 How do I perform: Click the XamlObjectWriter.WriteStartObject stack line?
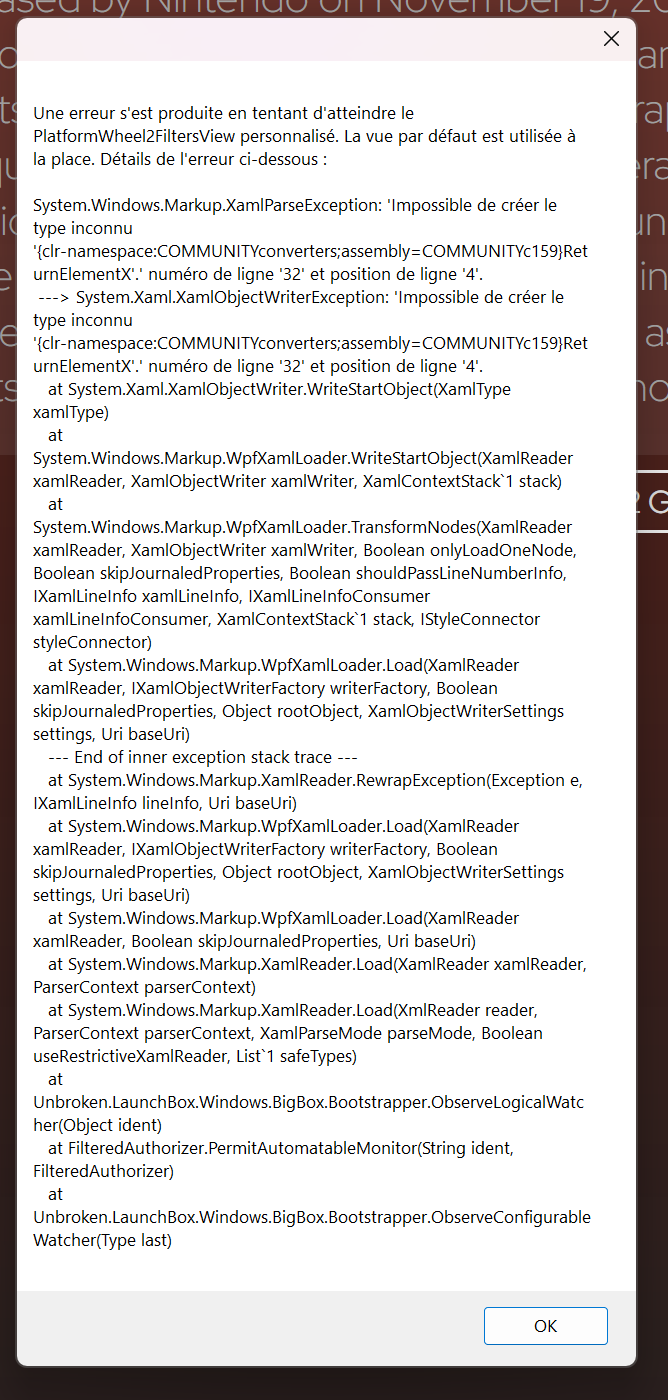pyautogui.click(x=270, y=389)
